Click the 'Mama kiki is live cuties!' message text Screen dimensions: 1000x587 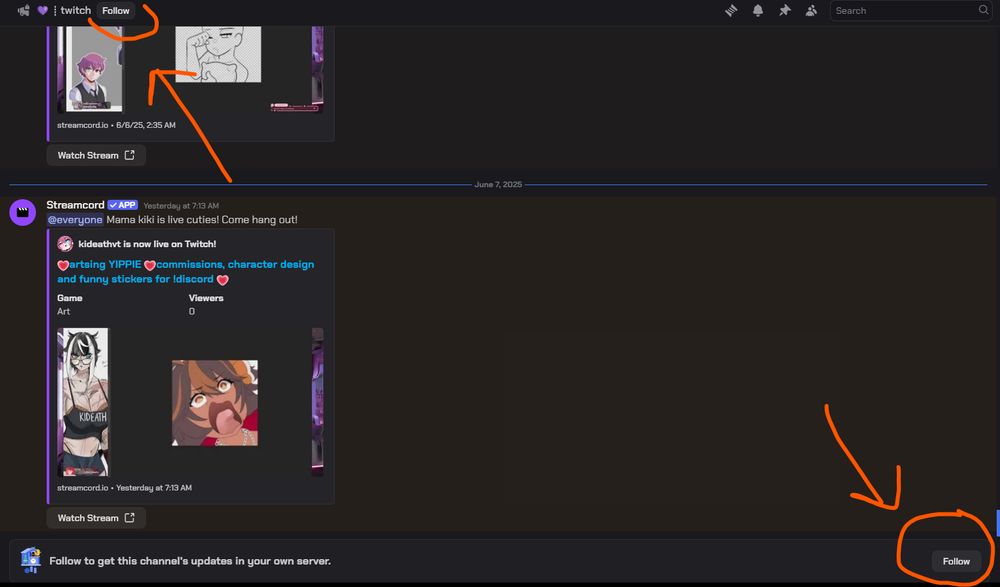(x=202, y=219)
